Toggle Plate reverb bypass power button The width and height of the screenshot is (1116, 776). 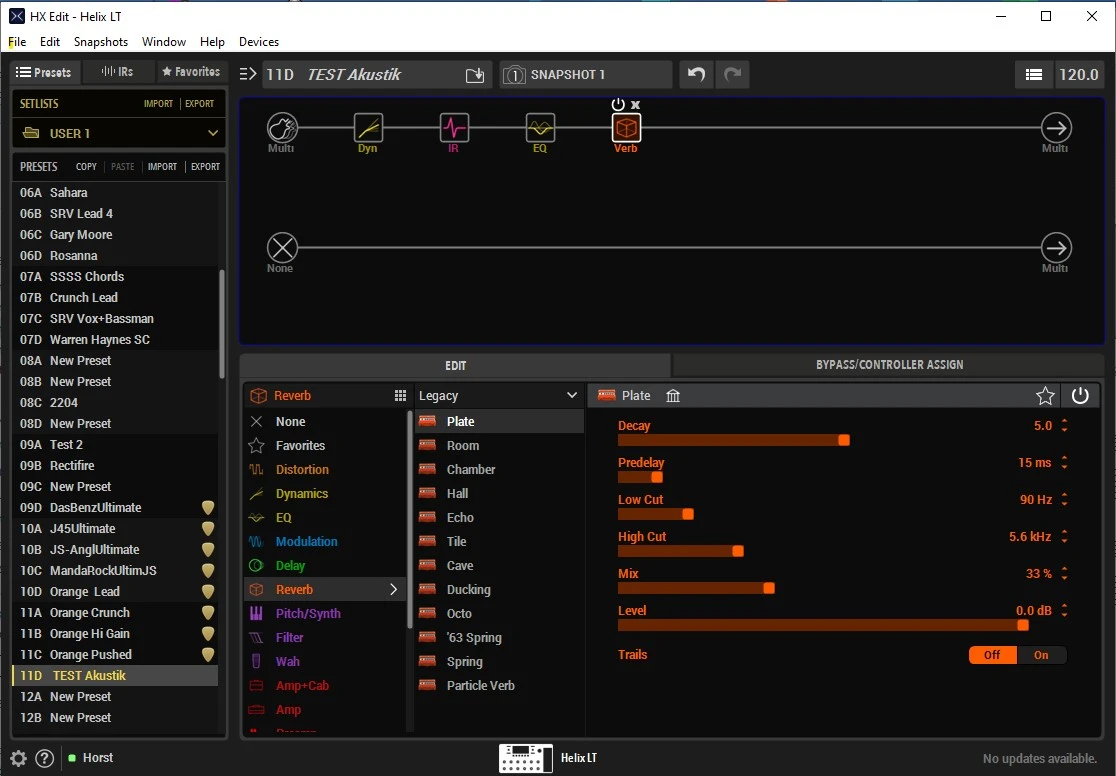click(1080, 396)
